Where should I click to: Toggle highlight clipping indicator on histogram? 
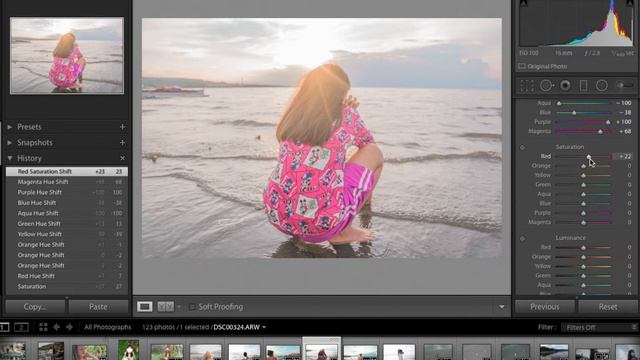[630, 3]
